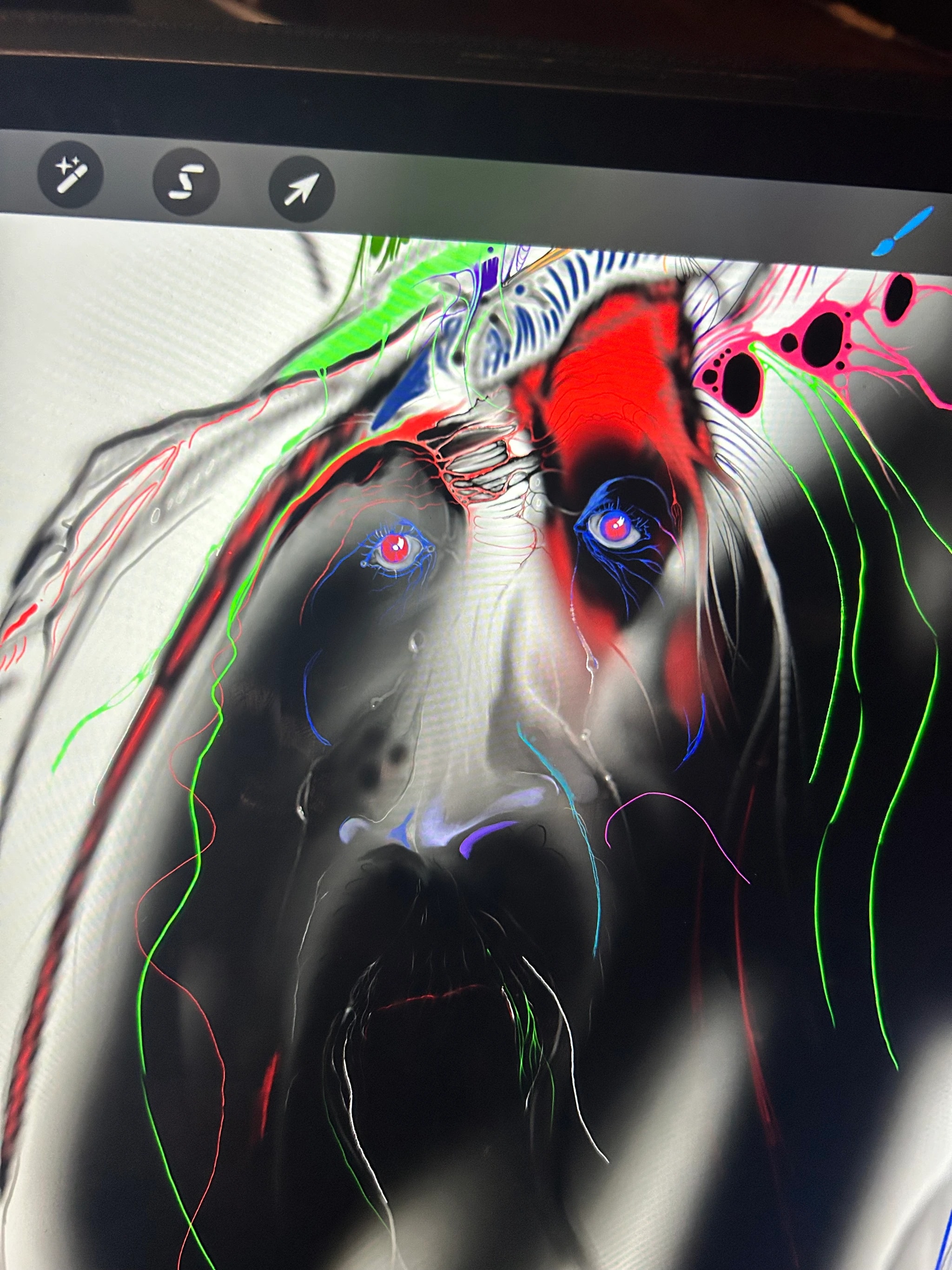Activate the Selection tool (S icon)
Screen dimensions: 952x1270
[186, 181]
